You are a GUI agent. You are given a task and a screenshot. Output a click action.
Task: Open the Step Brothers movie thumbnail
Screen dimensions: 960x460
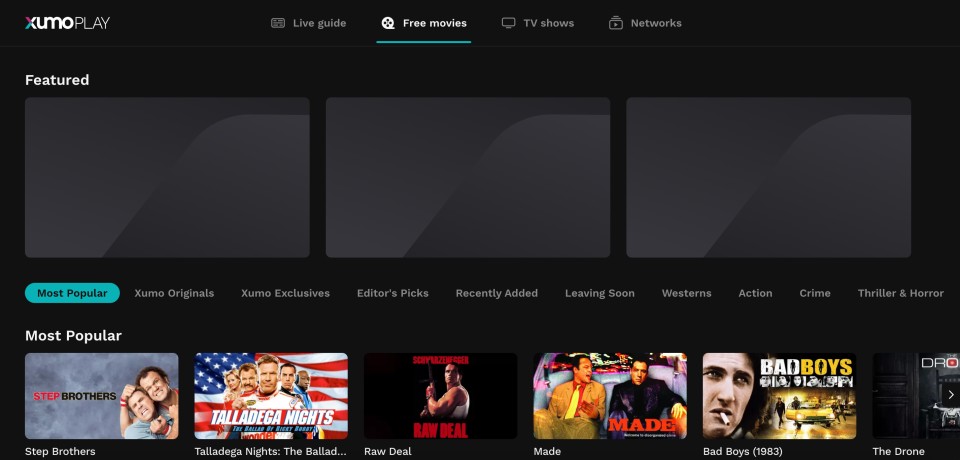pos(102,395)
